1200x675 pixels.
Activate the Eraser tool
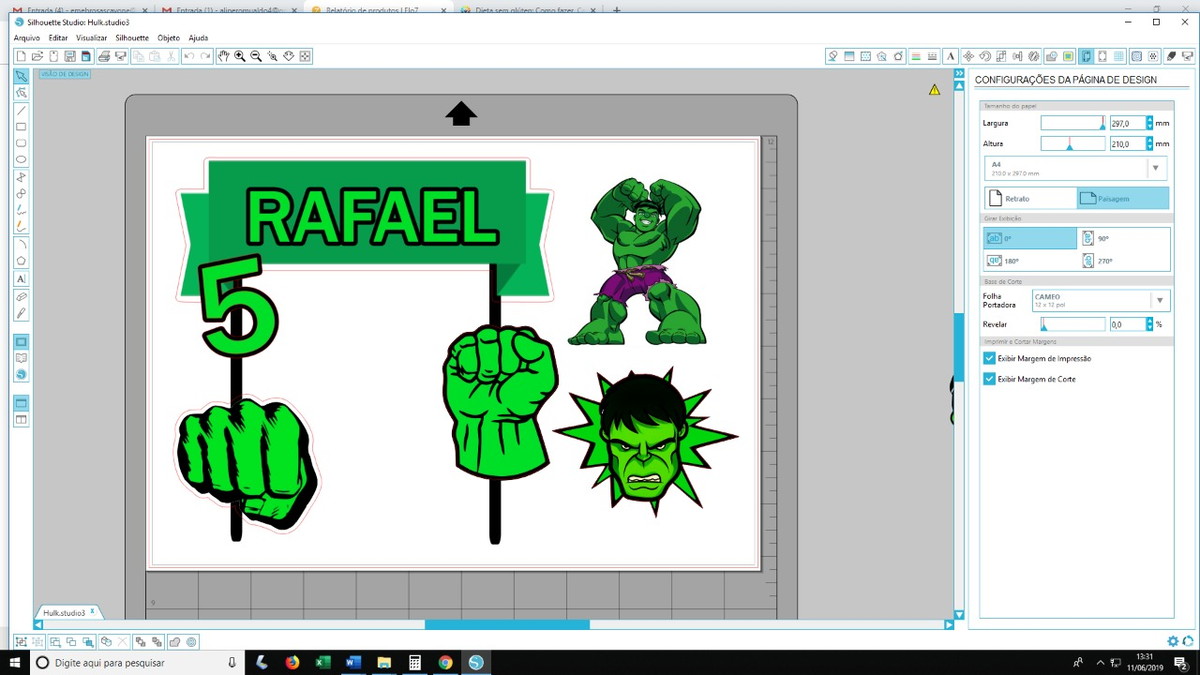21,297
